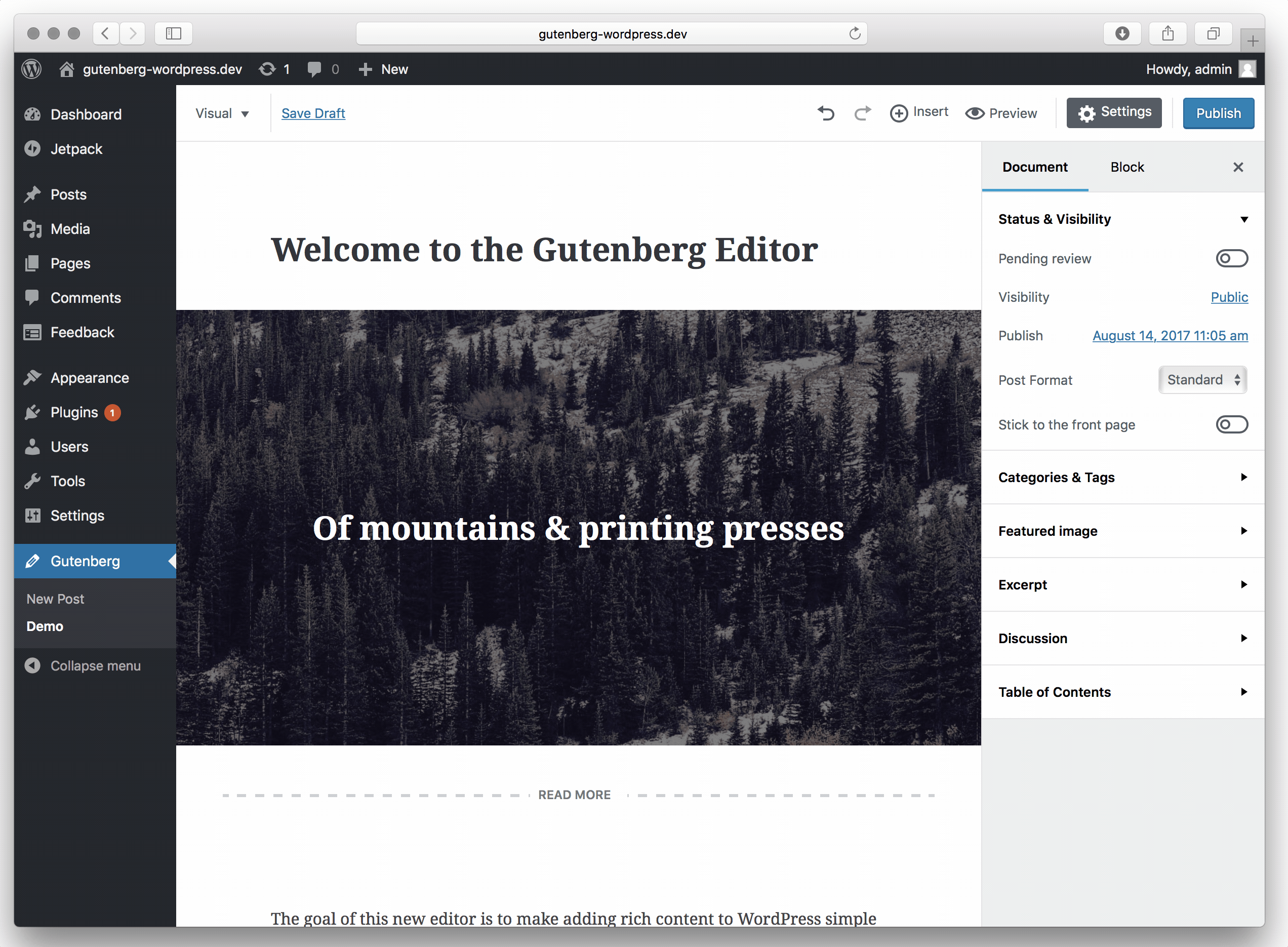Image resolution: width=1288 pixels, height=947 pixels.
Task: Switch to the Block tab
Action: 1127,167
